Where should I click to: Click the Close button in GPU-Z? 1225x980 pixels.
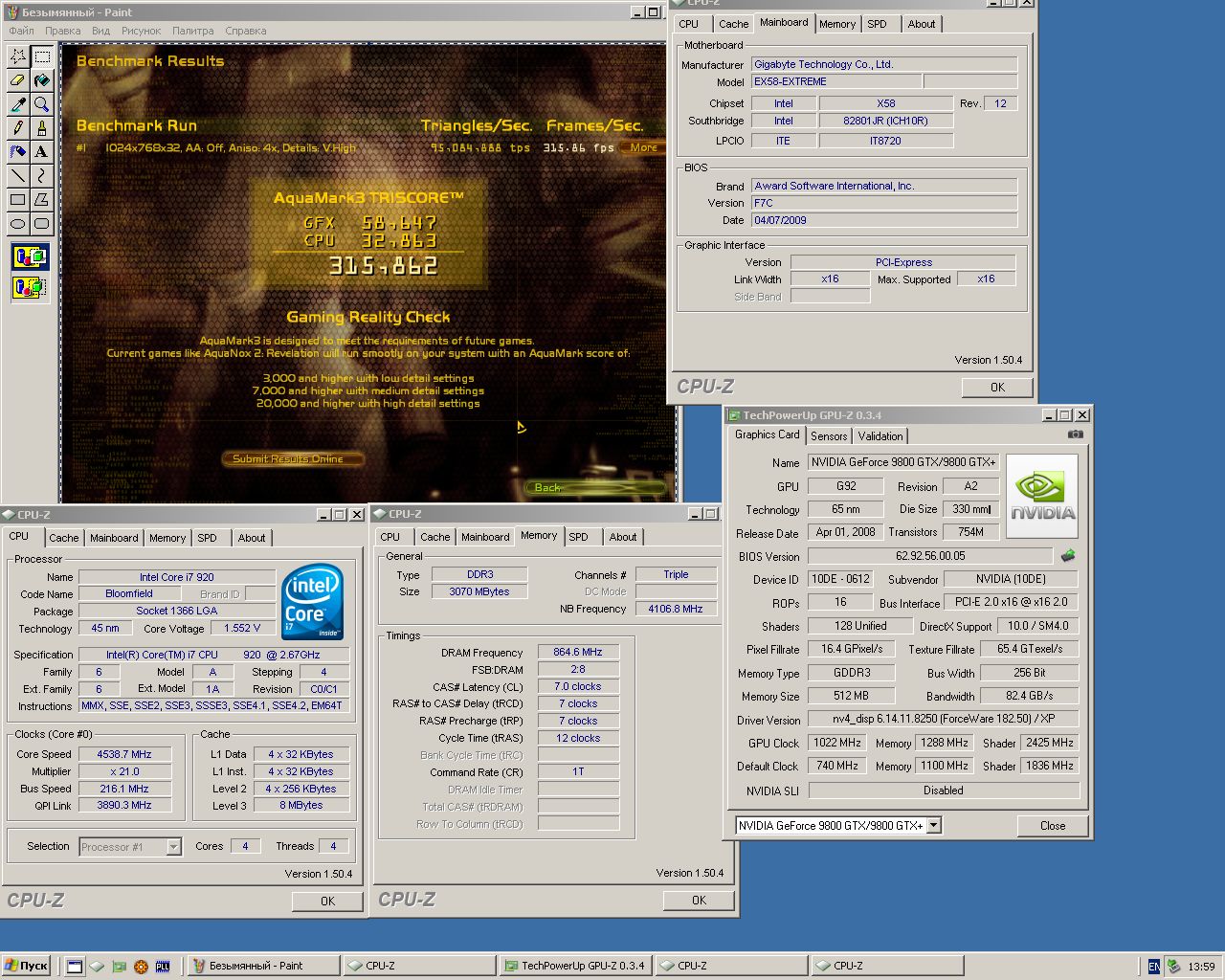(x=1053, y=826)
